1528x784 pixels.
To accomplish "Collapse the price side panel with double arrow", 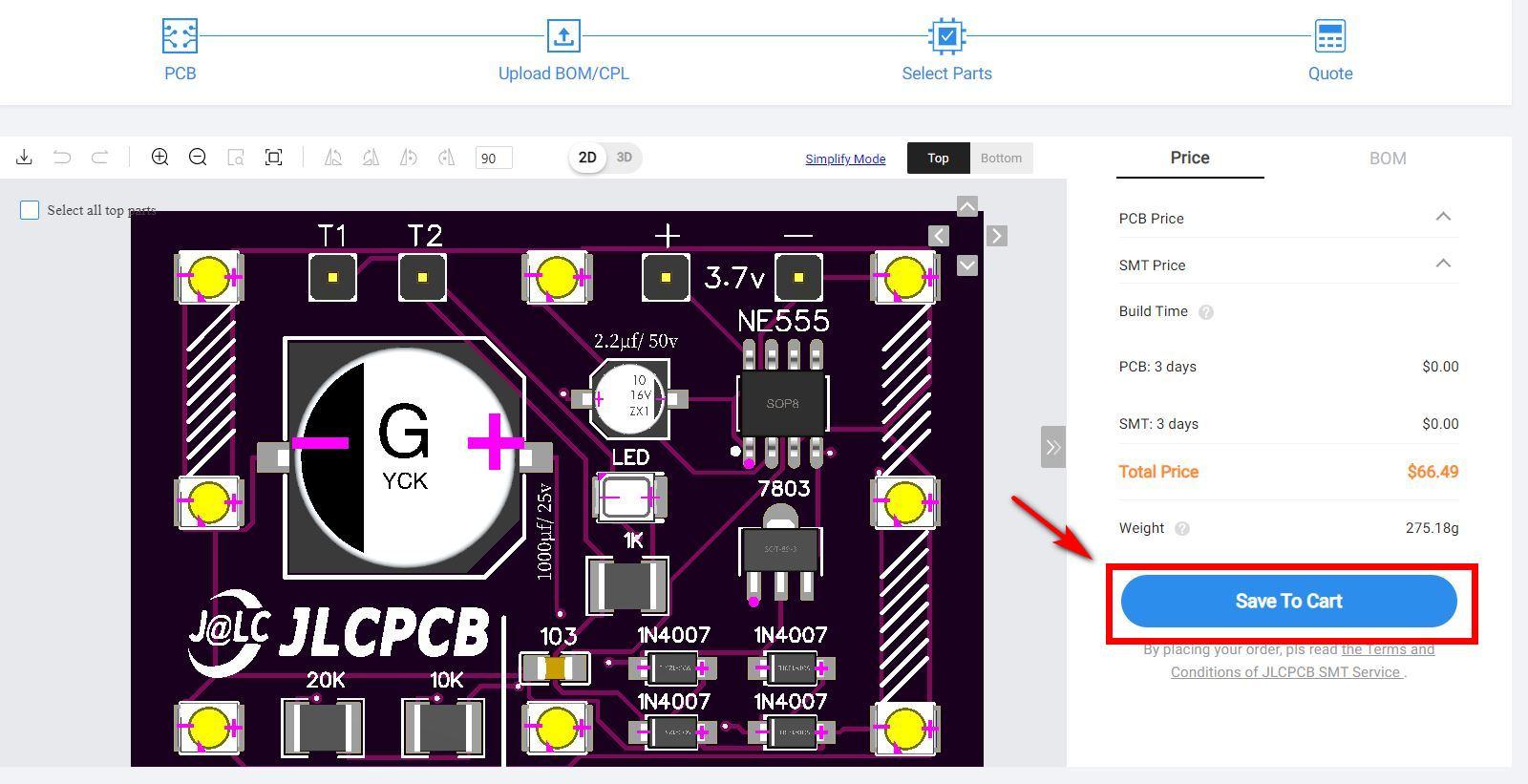I will point(1052,447).
